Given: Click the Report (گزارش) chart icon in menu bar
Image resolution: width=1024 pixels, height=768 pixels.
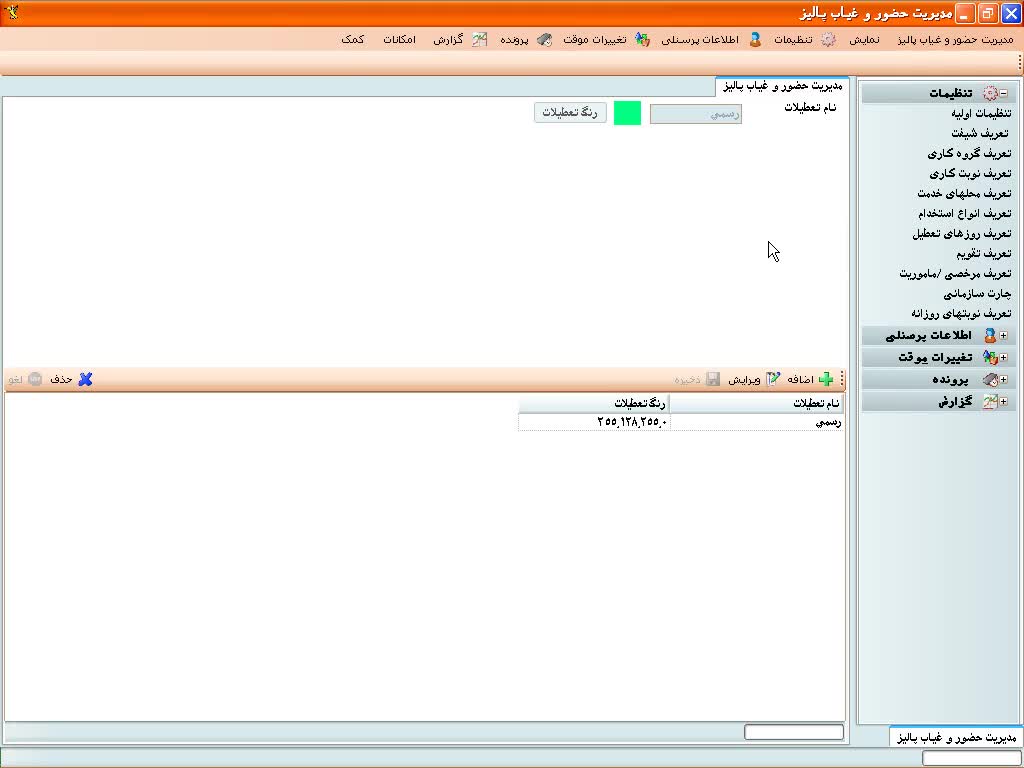Looking at the screenshot, I should pos(480,40).
